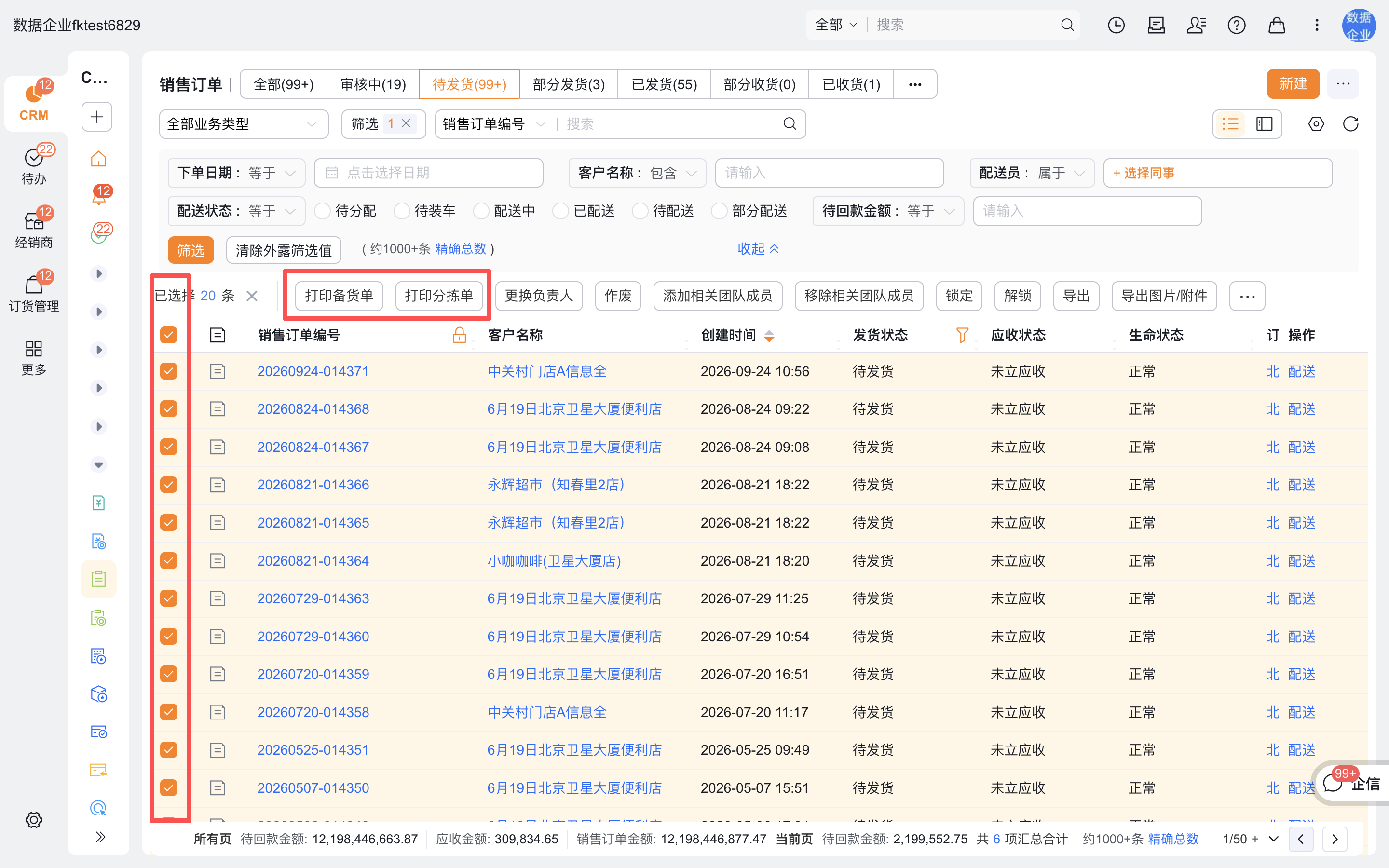Select the 待分配 delivery status radio
Screen dimensions: 1389x868
coord(323,211)
